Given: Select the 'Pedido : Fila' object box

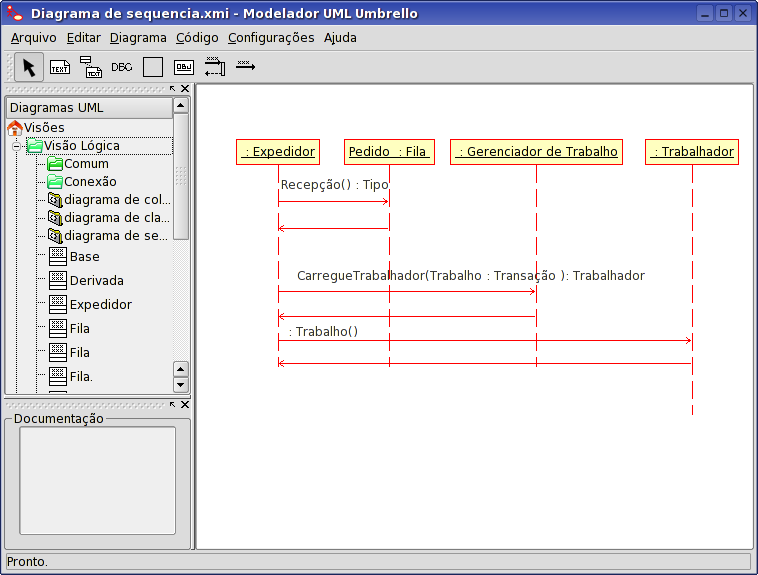Looking at the screenshot, I should [389, 152].
